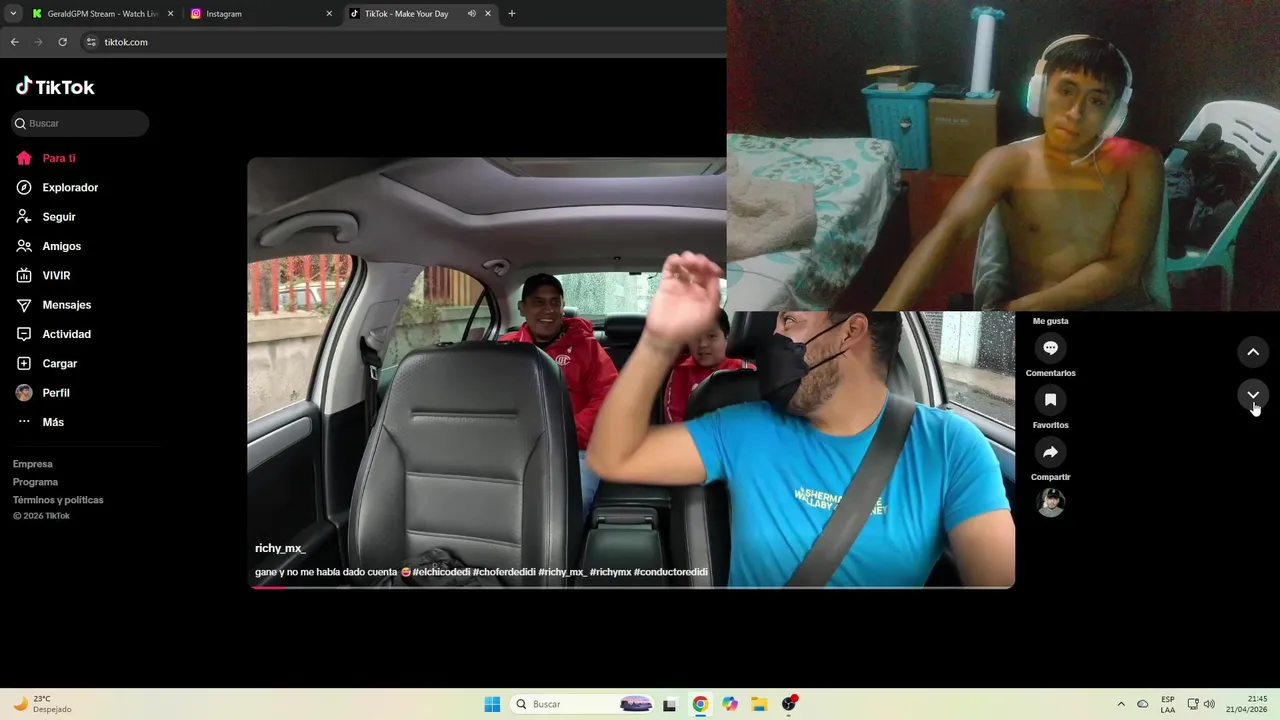Go to the next video with down chevron
Viewport: 1280px width, 720px height.
(x=1253, y=395)
